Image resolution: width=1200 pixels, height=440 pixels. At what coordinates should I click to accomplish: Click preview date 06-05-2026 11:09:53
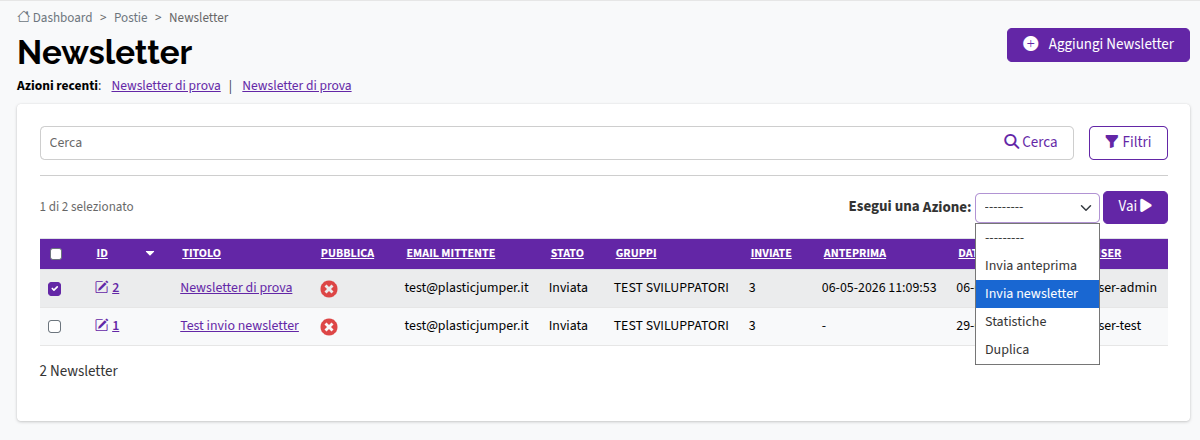[879, 288]
